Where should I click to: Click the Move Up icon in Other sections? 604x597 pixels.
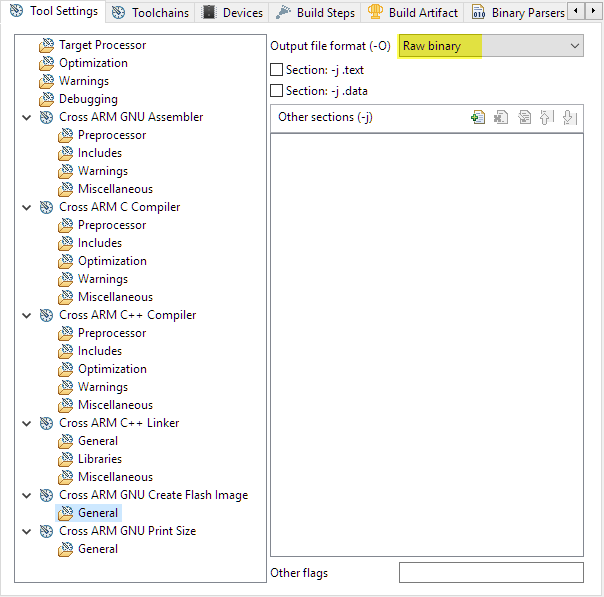(547, 117)
